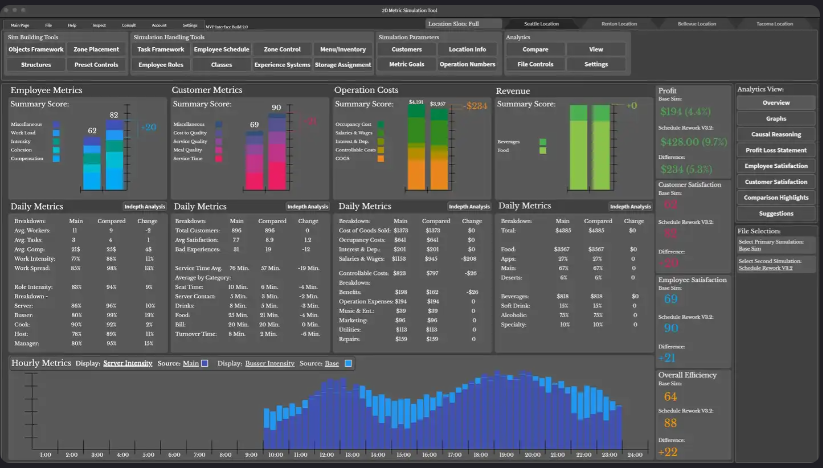
Task: Click the Main source color swatch in Hourly Metrics
Action: pyautogui.click(x=204, y=363)
